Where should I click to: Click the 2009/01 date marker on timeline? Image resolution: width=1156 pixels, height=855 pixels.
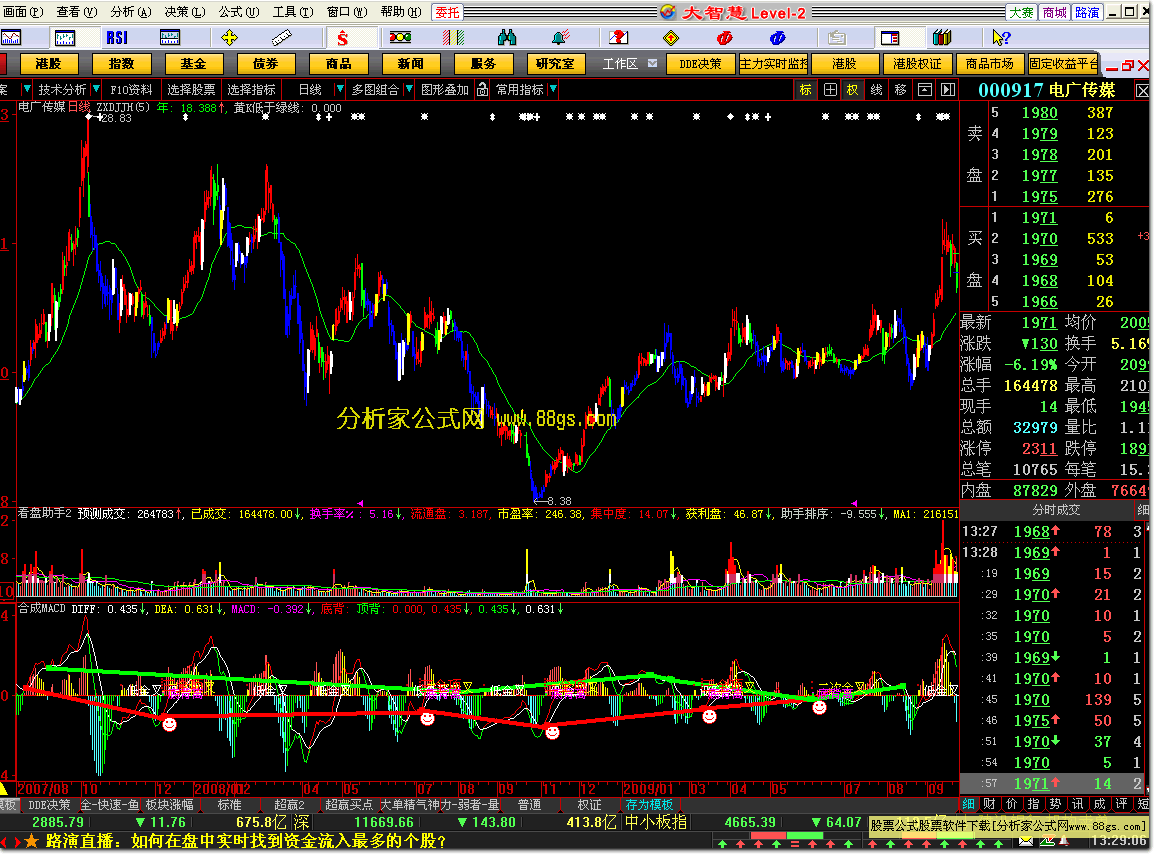[647, 789]
